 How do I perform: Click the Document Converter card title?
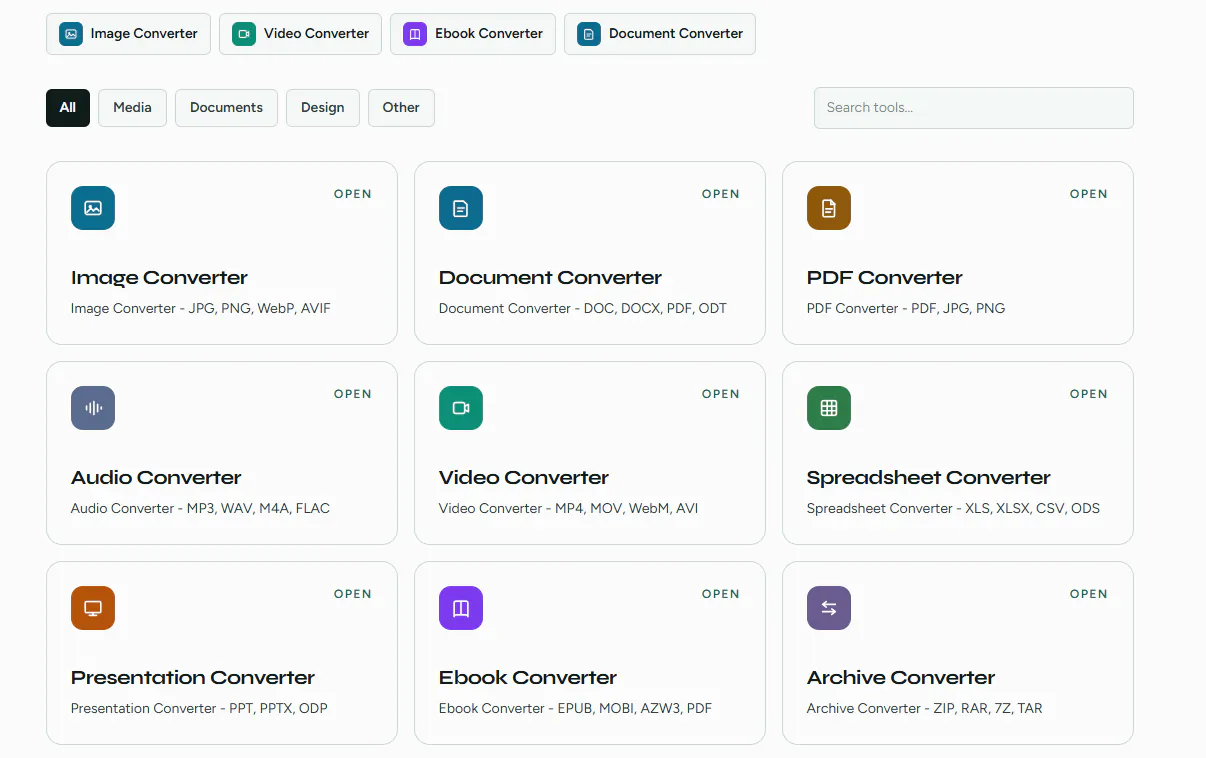[550, 278]
